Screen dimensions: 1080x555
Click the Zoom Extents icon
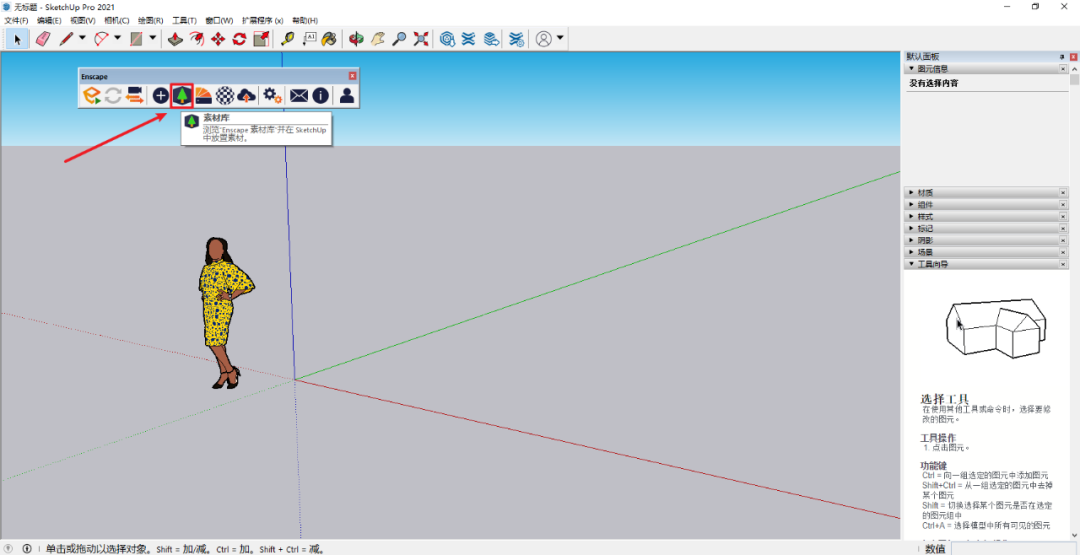tap(421, 39)
